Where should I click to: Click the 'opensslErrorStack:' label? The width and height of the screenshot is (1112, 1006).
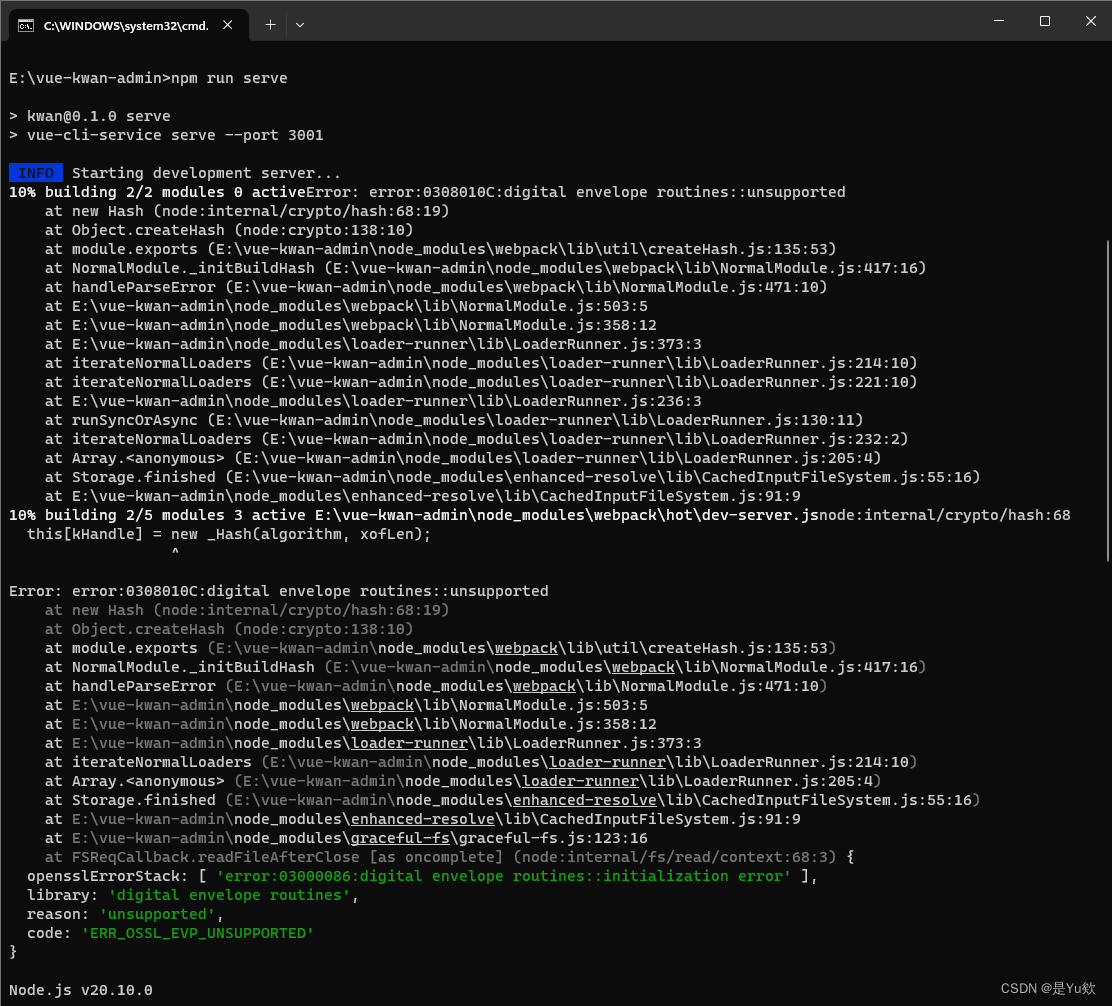(108, 876)
